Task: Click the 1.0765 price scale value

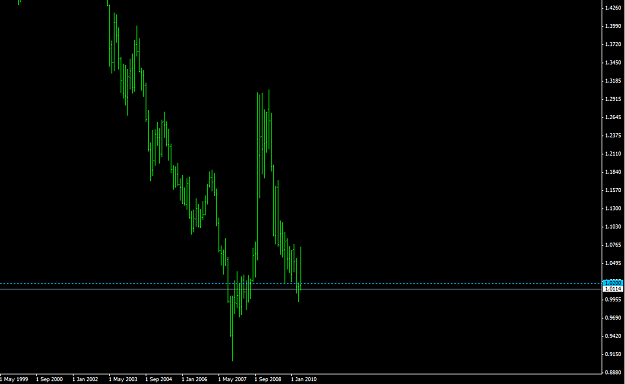Action: point(613,245)
